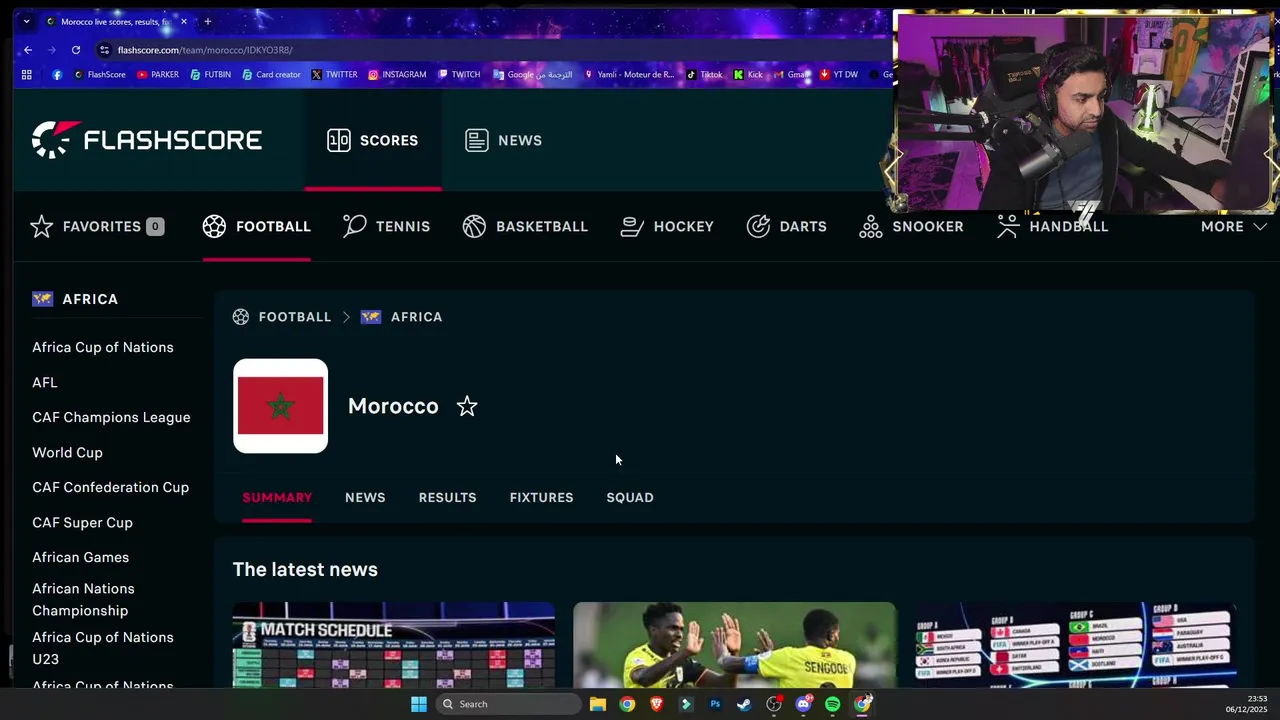Open Steam from the taskbar

tap(744, 704)
